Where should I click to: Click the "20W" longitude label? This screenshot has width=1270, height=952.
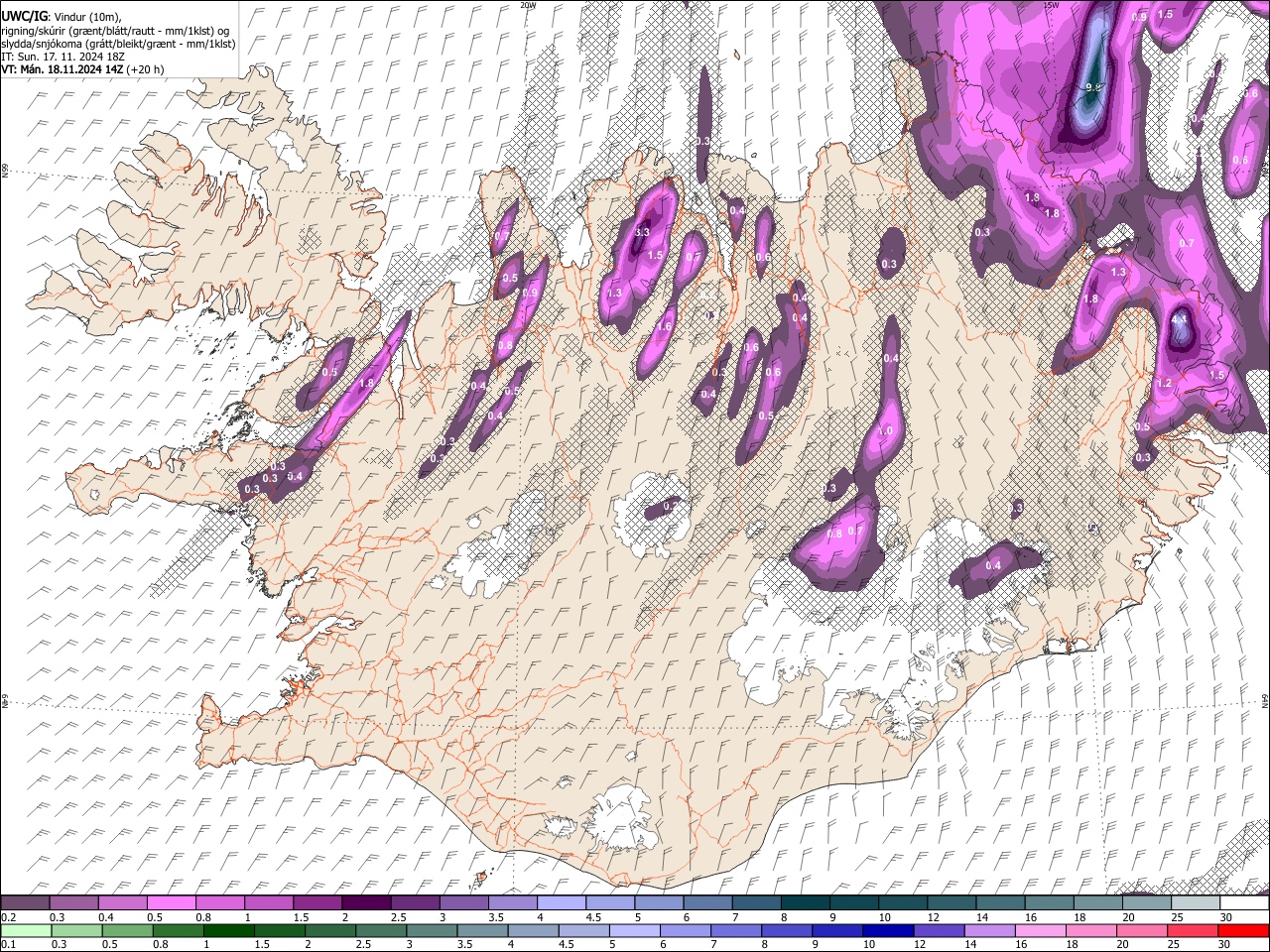point(528,5)
